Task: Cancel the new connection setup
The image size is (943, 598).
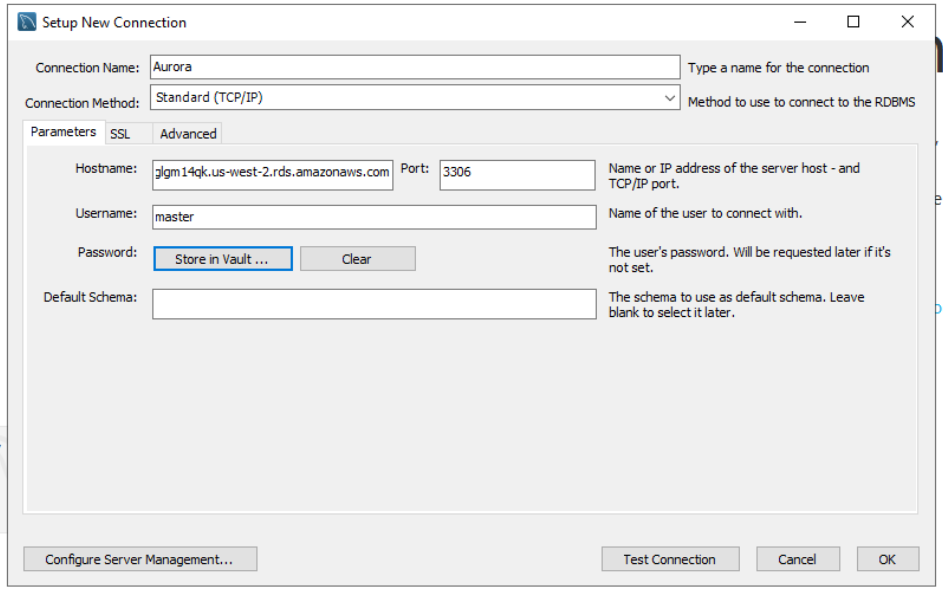Action: point(797,559)
